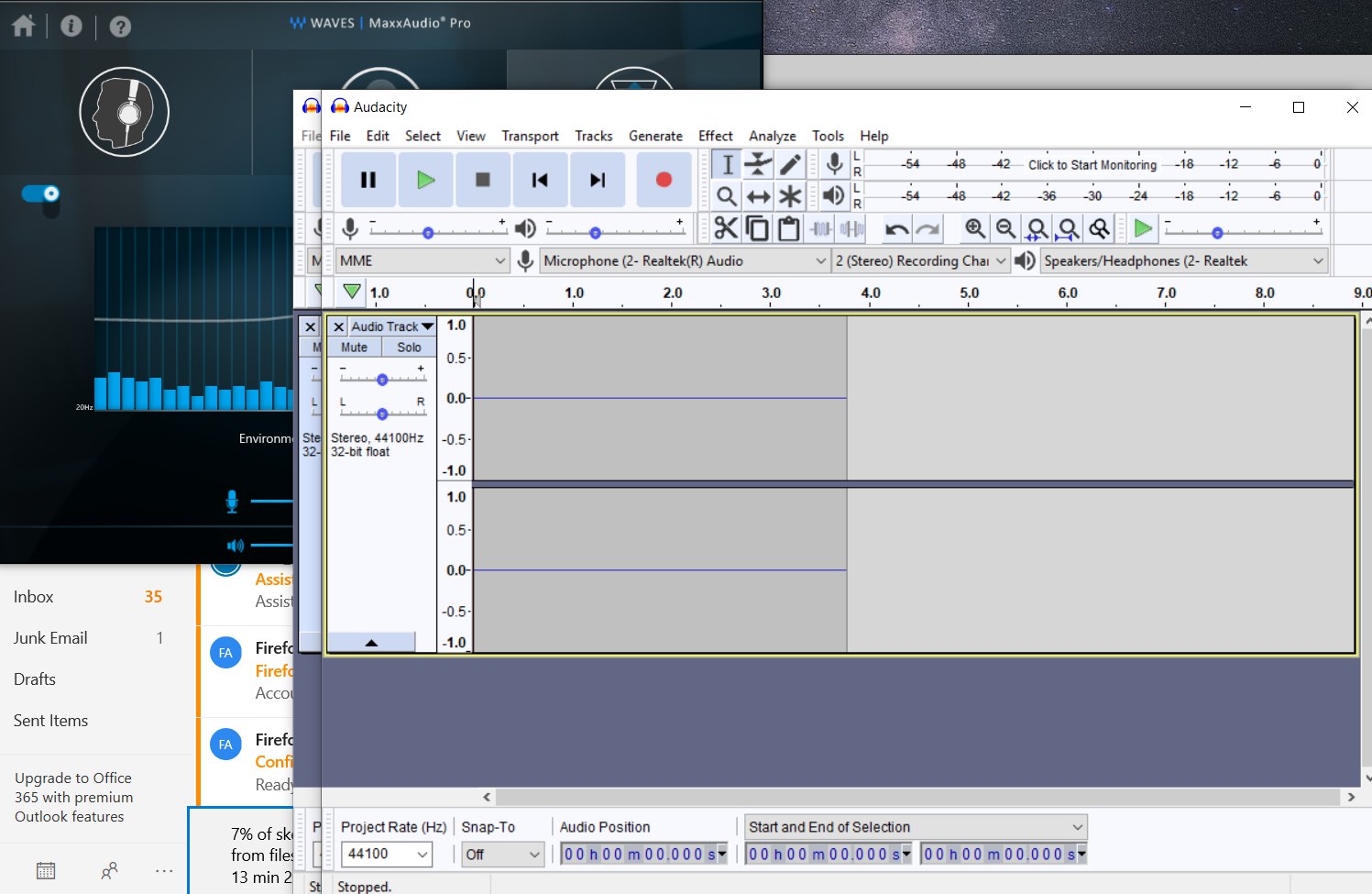The image size is (1372, 894).
Task: Solo the Audio Track
Action: (409, 348)
